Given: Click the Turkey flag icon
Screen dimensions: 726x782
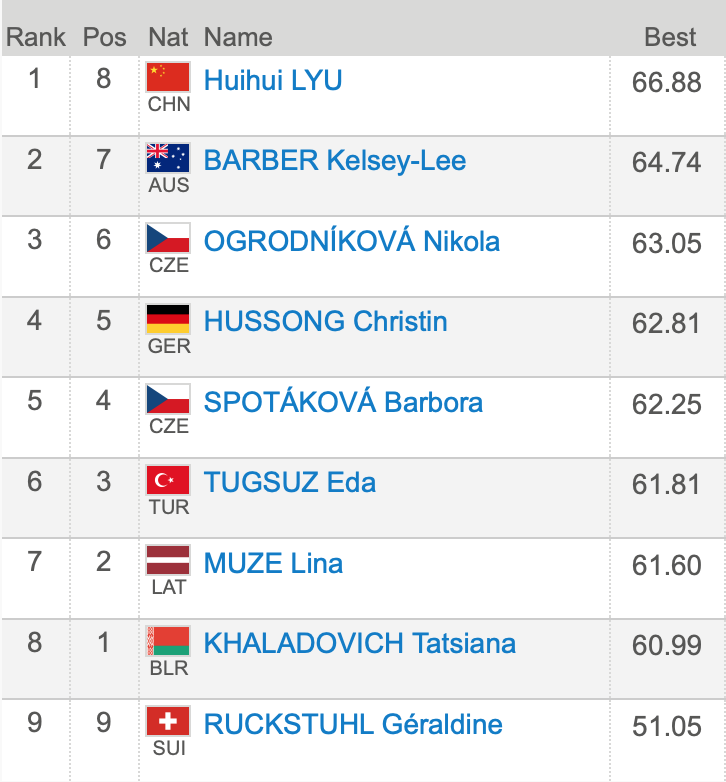Looking at the screenshot, I should (168, 480).
